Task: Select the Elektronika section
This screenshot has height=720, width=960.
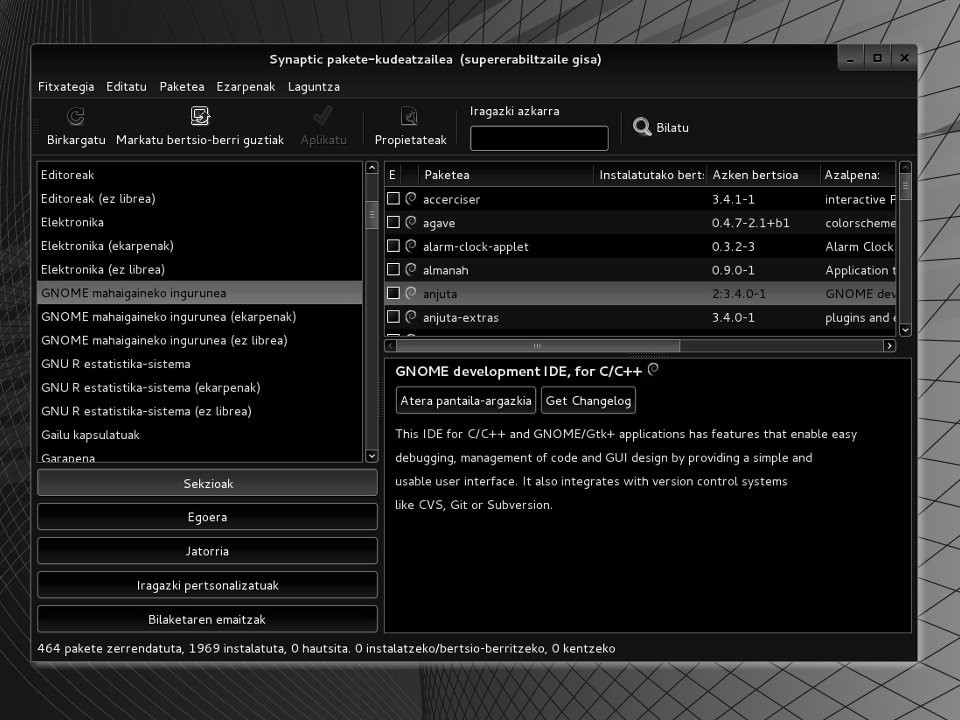Action: coord(200,222)
